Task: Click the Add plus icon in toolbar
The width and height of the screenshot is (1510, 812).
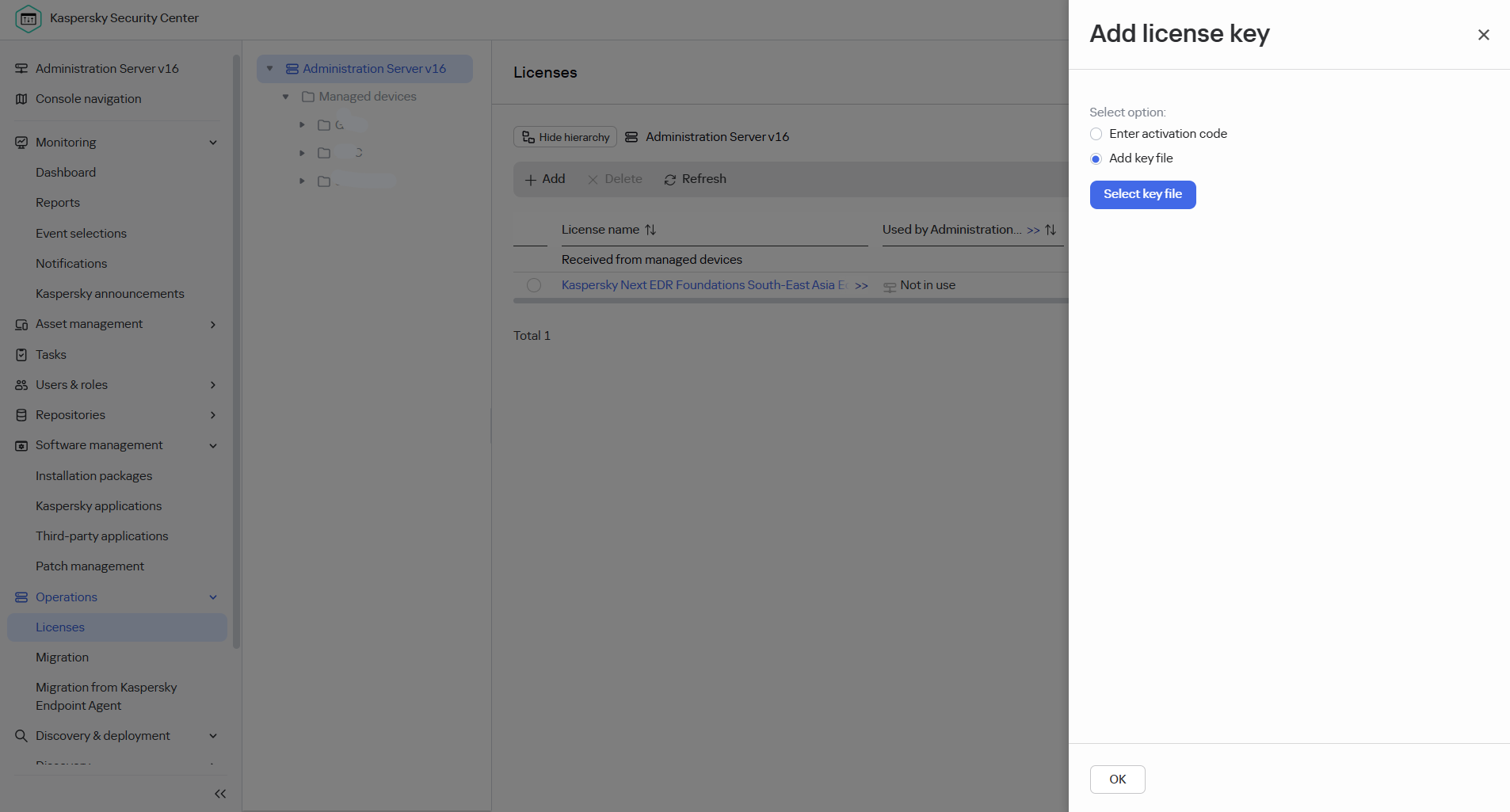Action: click(531, 180)
